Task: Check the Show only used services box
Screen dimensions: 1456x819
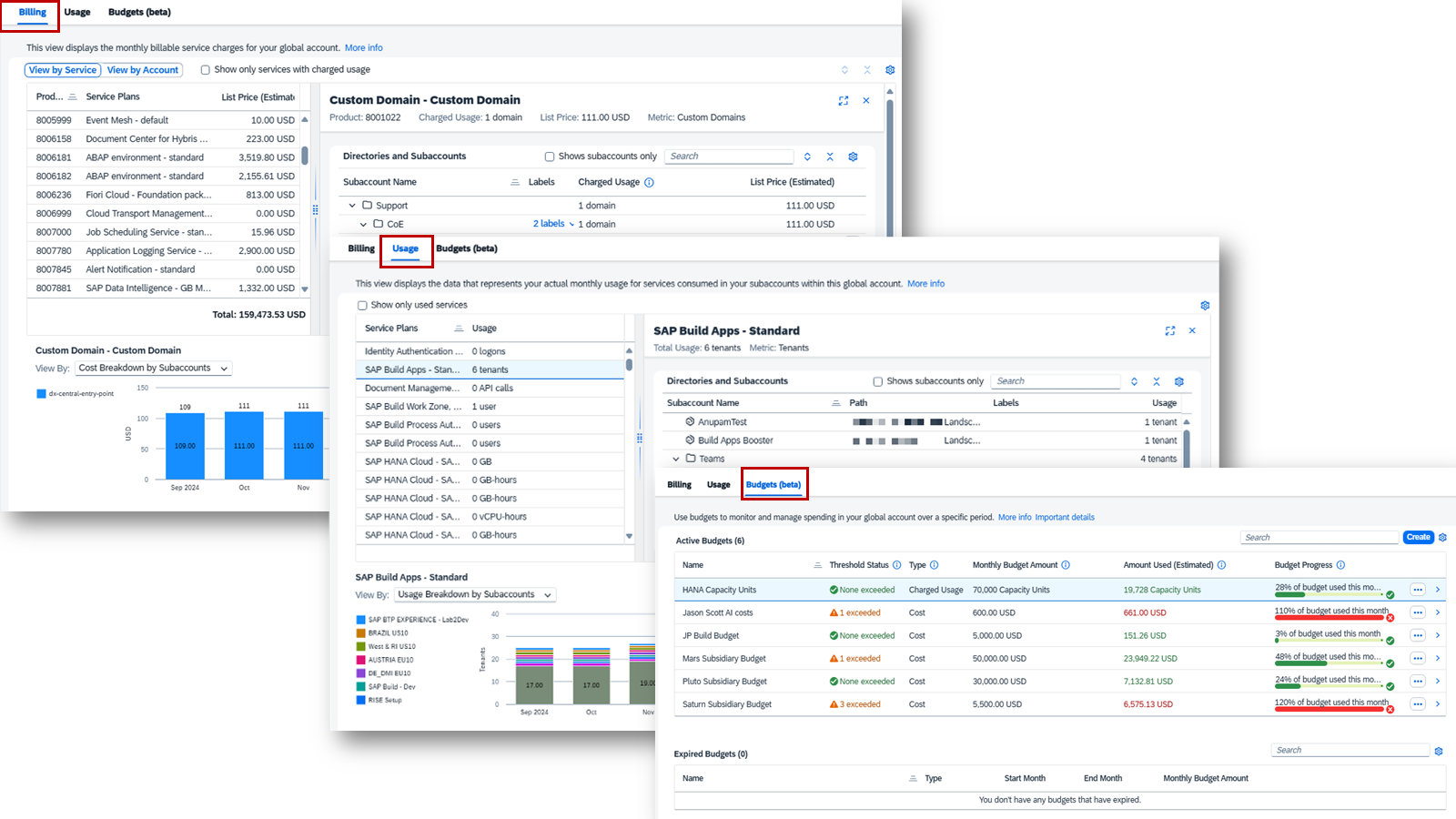Action: pyautogui.click(x=362, y=306)
